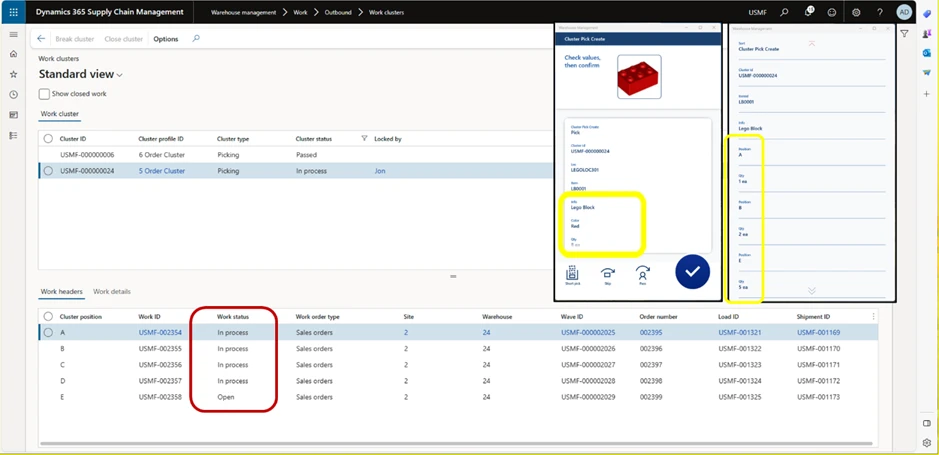This screenshot has width=939, height=455.
Task: Click browser sidebar settings gear at bottom
Action: click(927, 443)
